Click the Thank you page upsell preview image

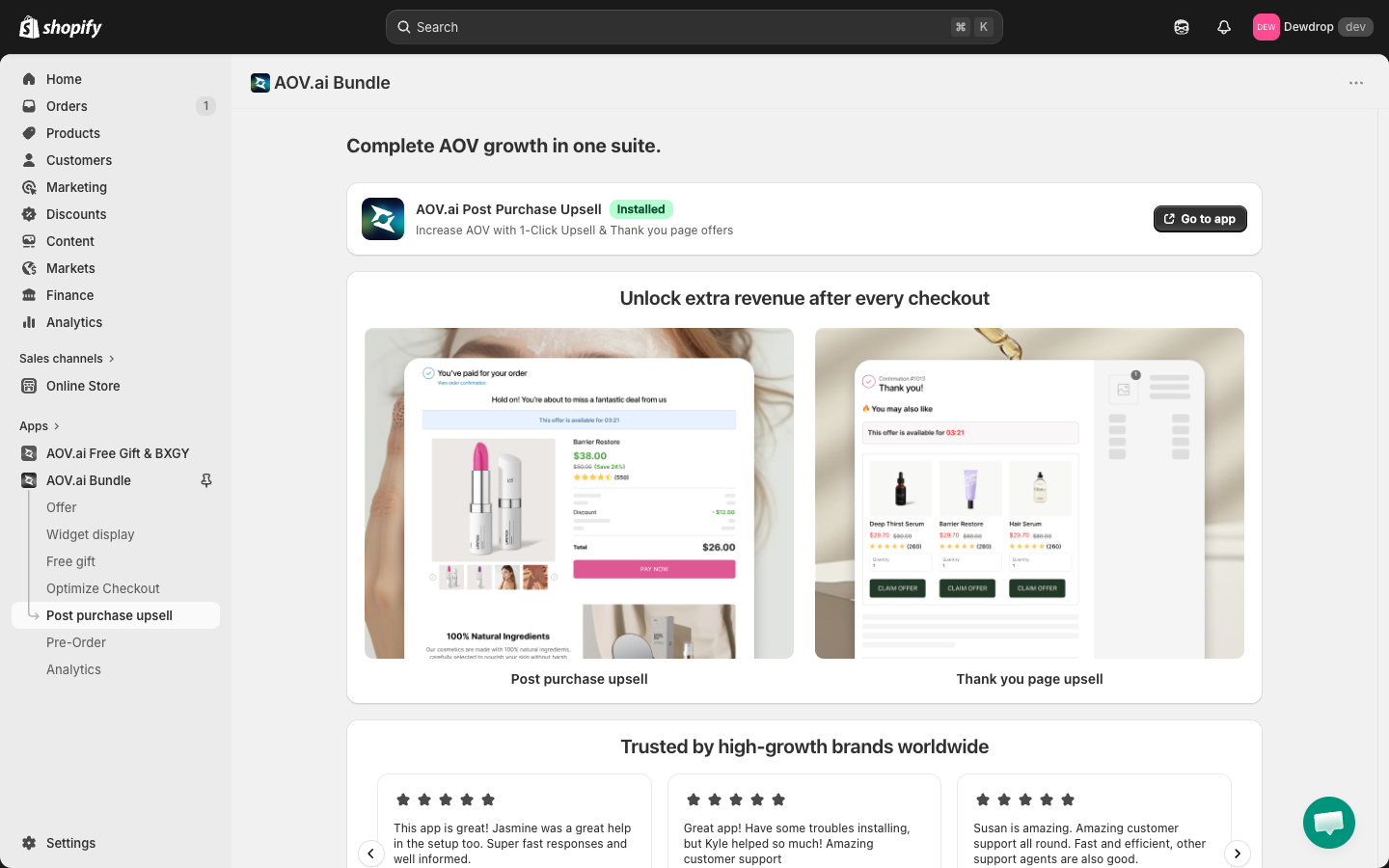1029,493
